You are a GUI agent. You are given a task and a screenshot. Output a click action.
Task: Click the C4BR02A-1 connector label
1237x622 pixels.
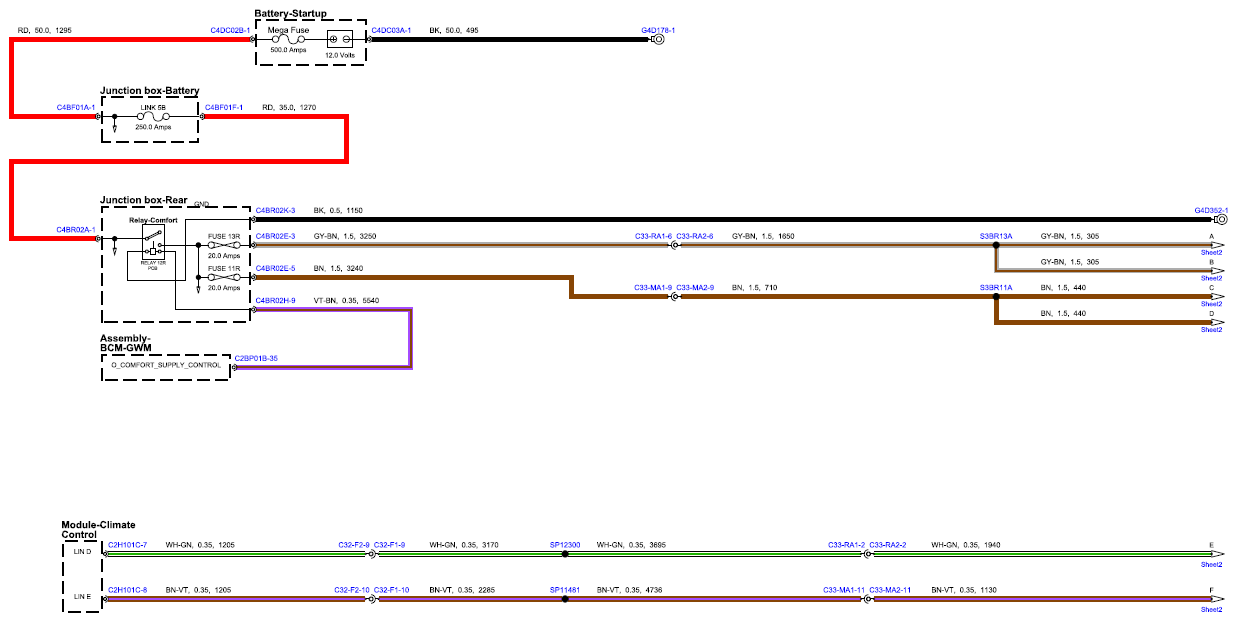(x=76, y=230)
